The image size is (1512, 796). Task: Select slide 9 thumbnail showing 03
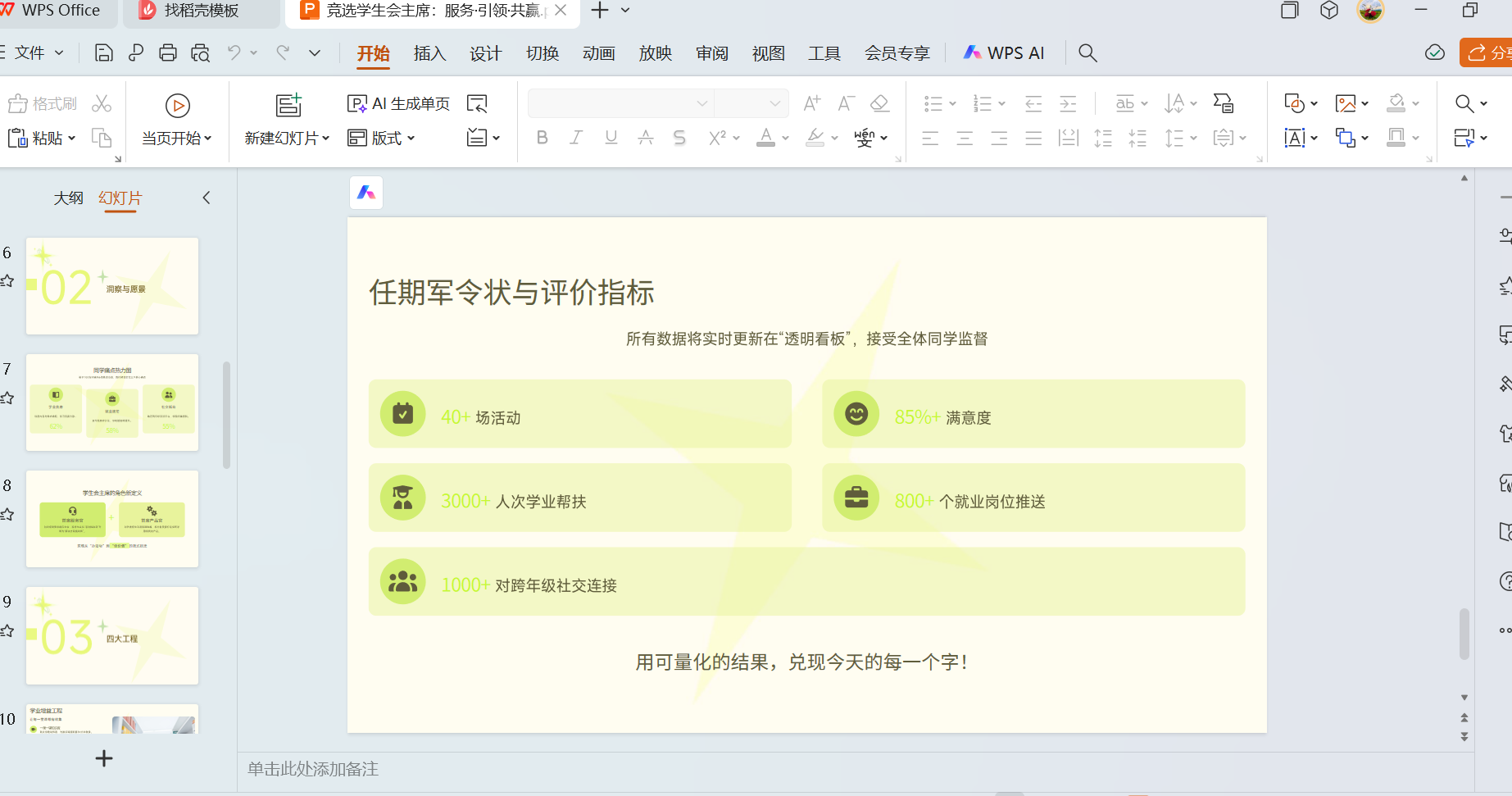[x=111, y=635]
